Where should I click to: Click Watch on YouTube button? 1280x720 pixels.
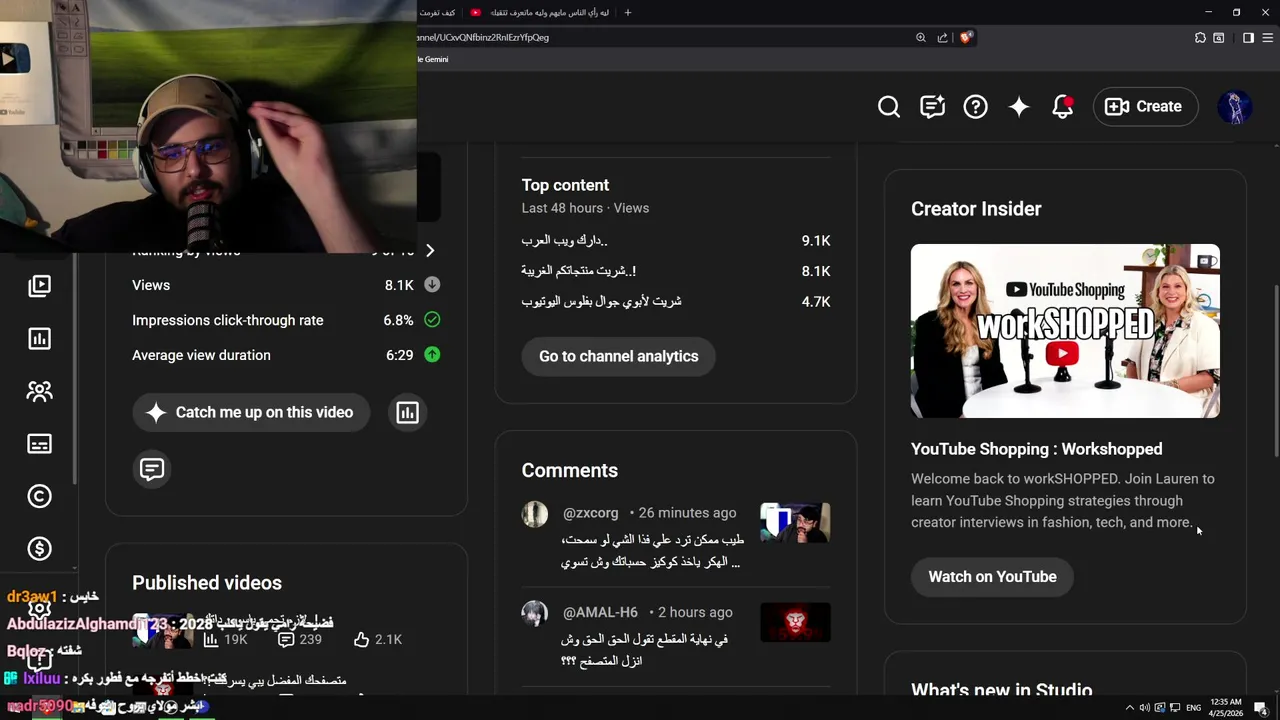(x=992, y=576)
